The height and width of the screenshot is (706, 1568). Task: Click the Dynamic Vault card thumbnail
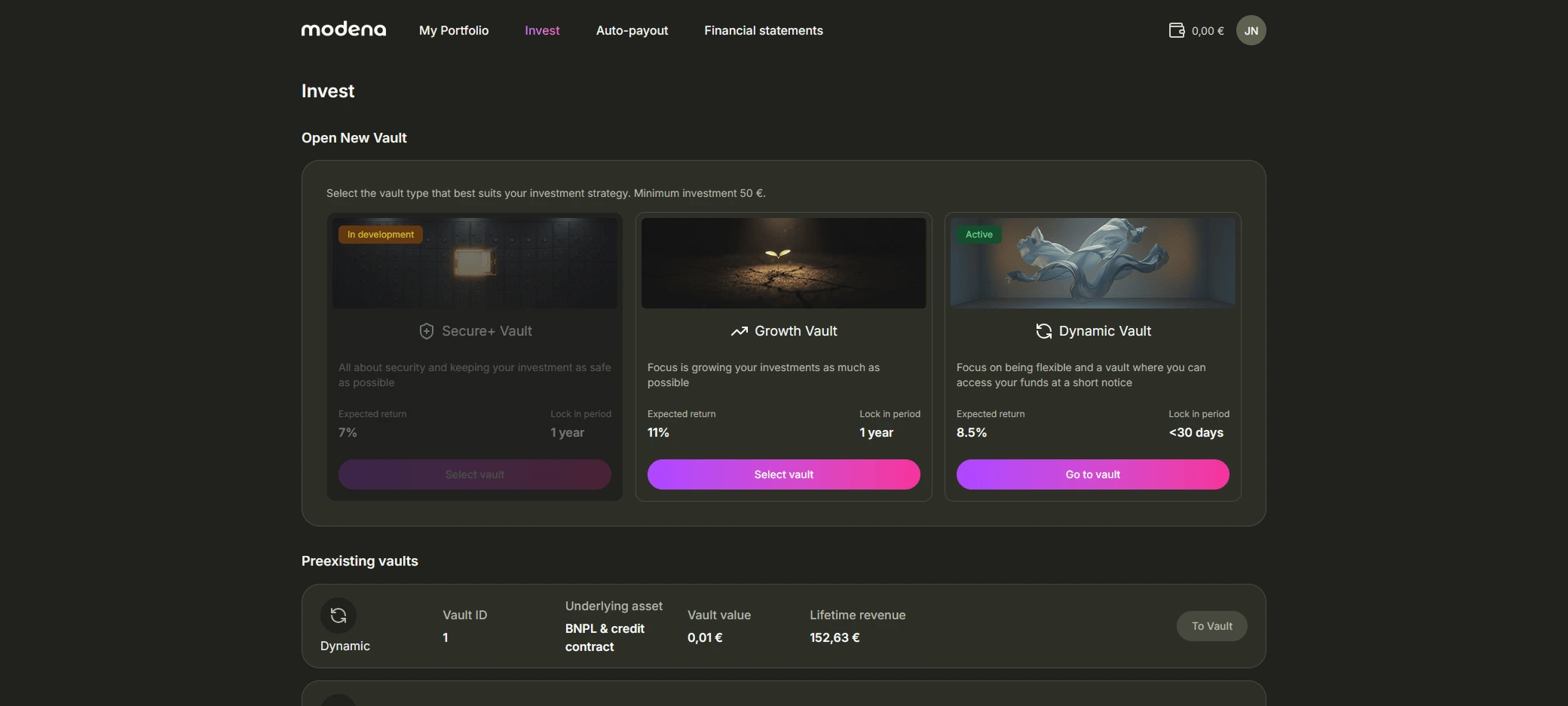pyautogui.click(x=1092, y=262)
